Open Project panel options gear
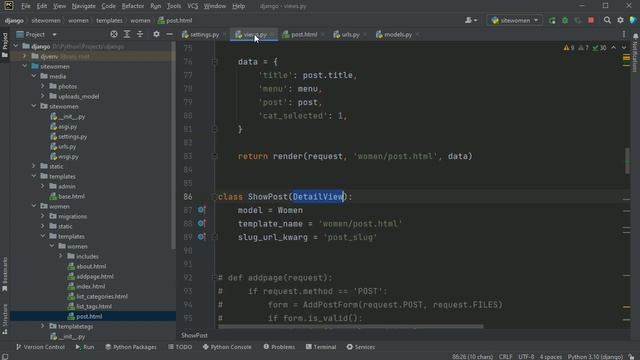640x360 pixels. pos(156,35)
